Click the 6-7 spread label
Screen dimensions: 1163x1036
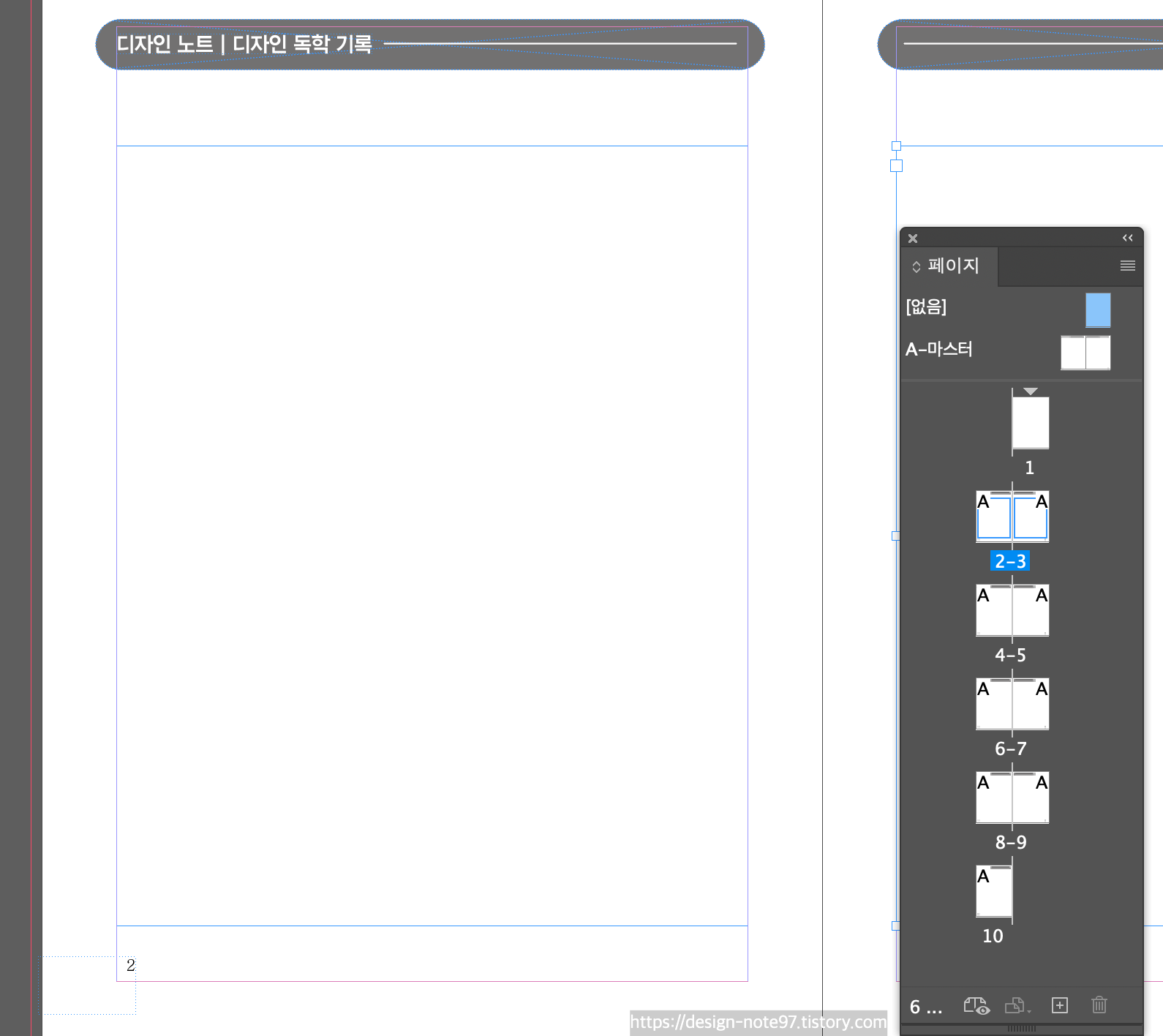(1010, 748)
